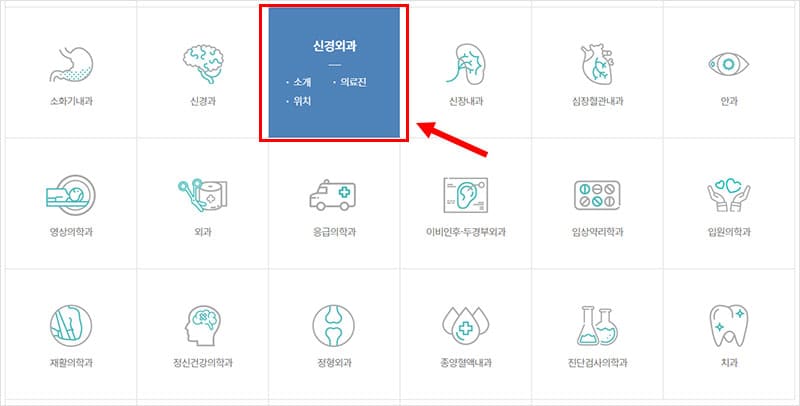Viewport: 800px width, 406px height.
Task: Open the 영상의학과 MRI scanner icon
Action: (x=70, y=195)
